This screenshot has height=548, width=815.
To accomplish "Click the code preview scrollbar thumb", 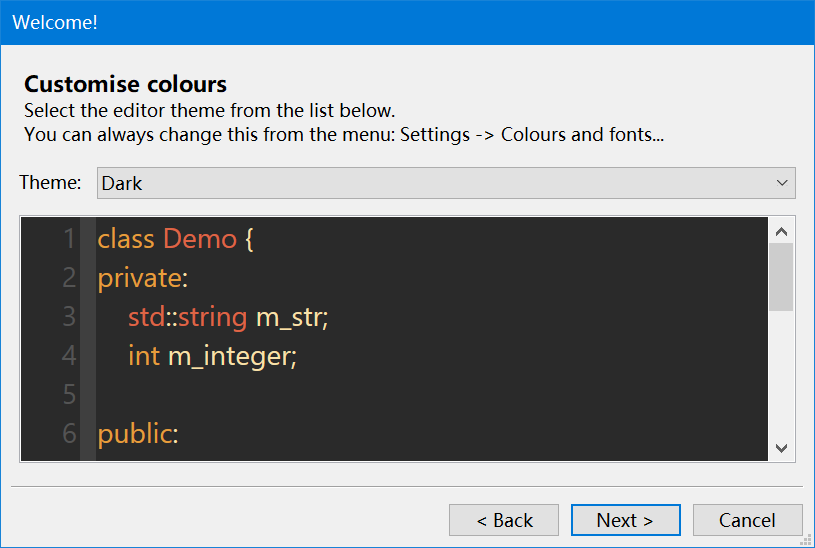I will coord(782,276).
